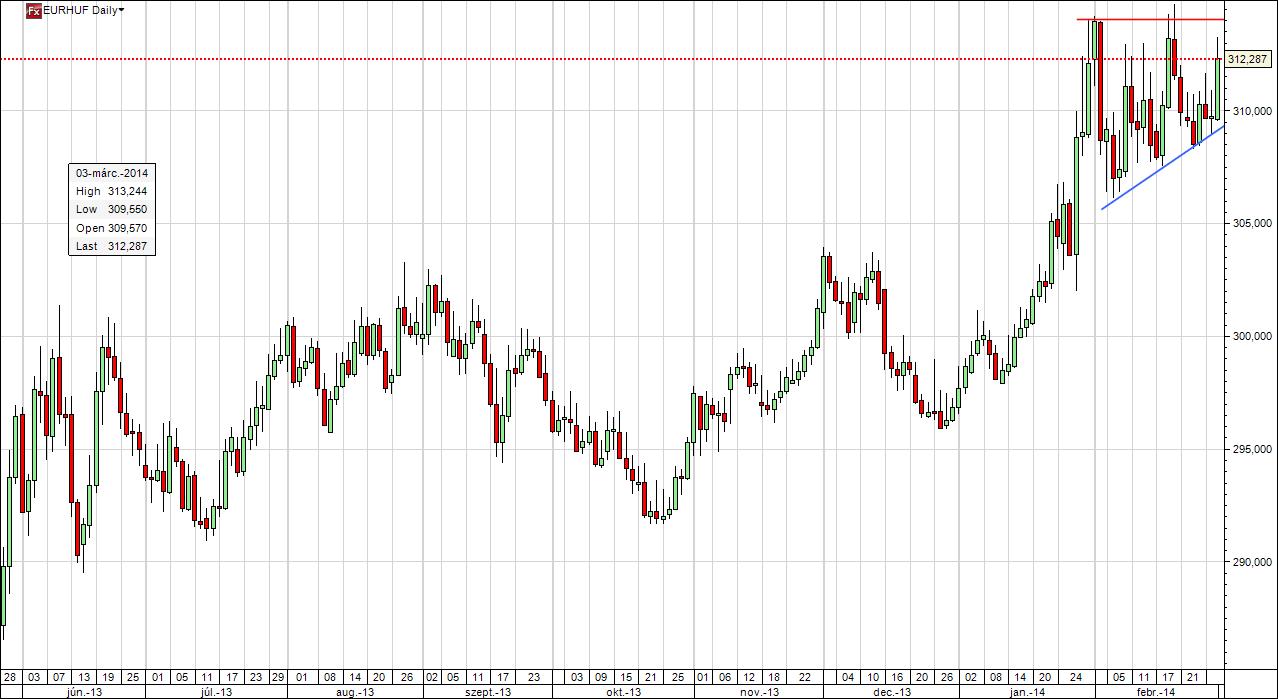Click the okt.-13 month label

pyautogui.click(x=623, y=692)
